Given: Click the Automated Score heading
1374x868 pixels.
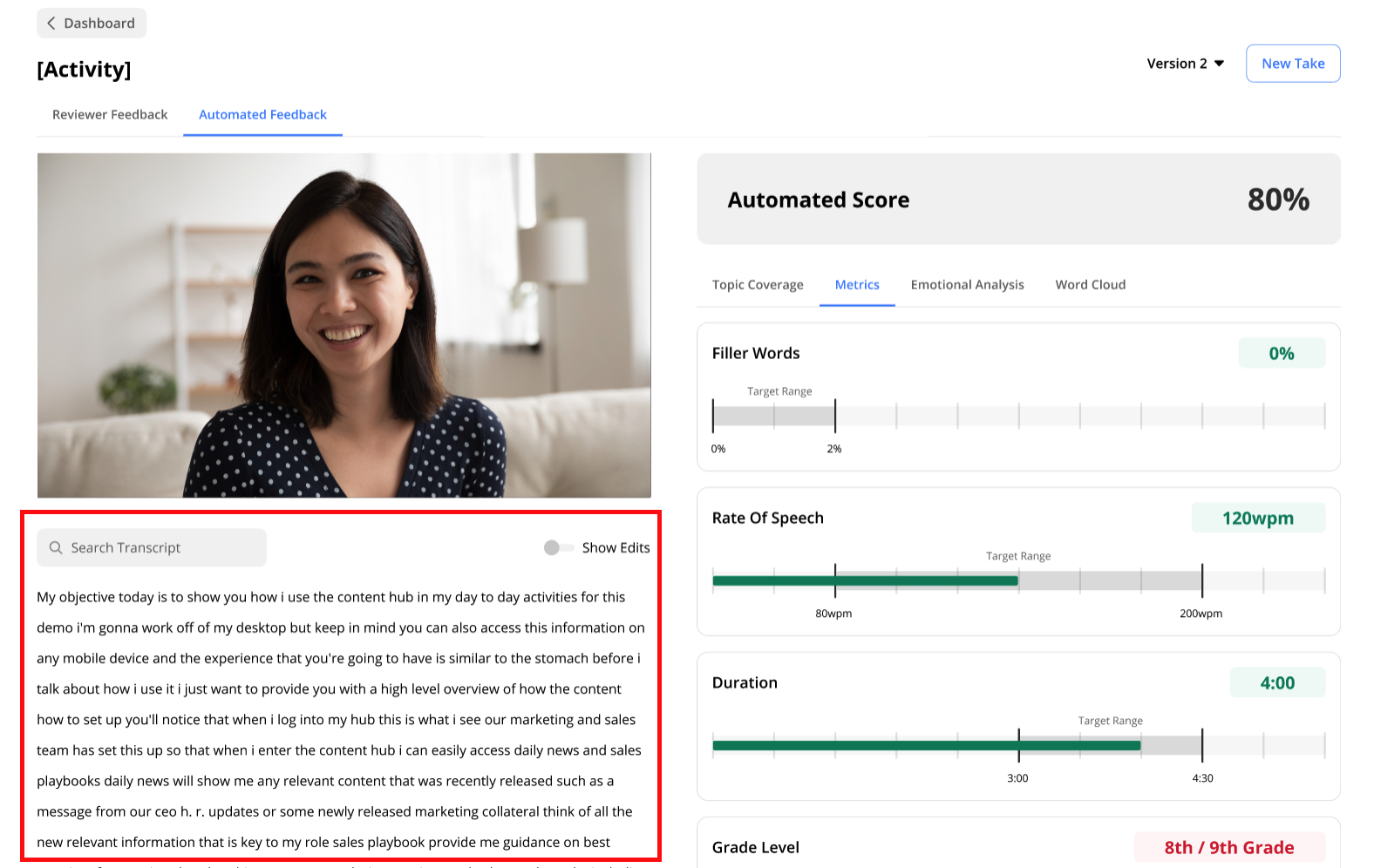Looking at the screenshot, I should coord(819,200).
